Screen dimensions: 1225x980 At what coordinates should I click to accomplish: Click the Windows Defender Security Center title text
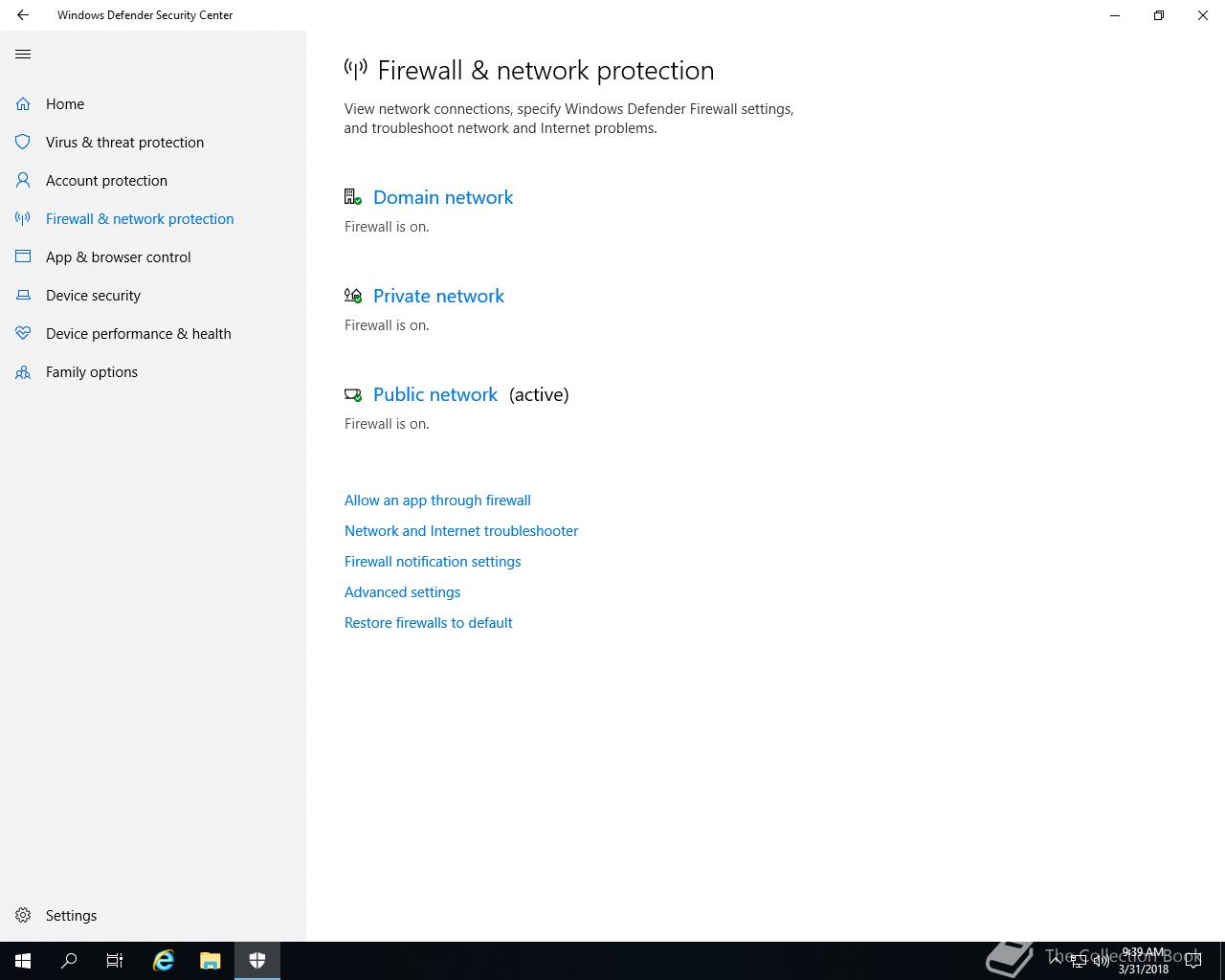point(145,15)
